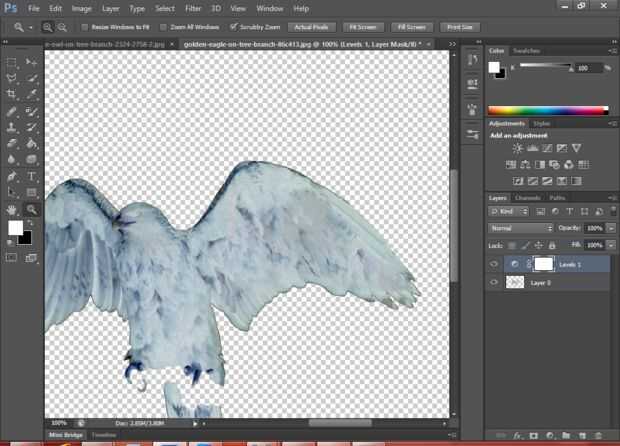
Task: Select the Clone Stamp tool
Action: coord(11,127)
